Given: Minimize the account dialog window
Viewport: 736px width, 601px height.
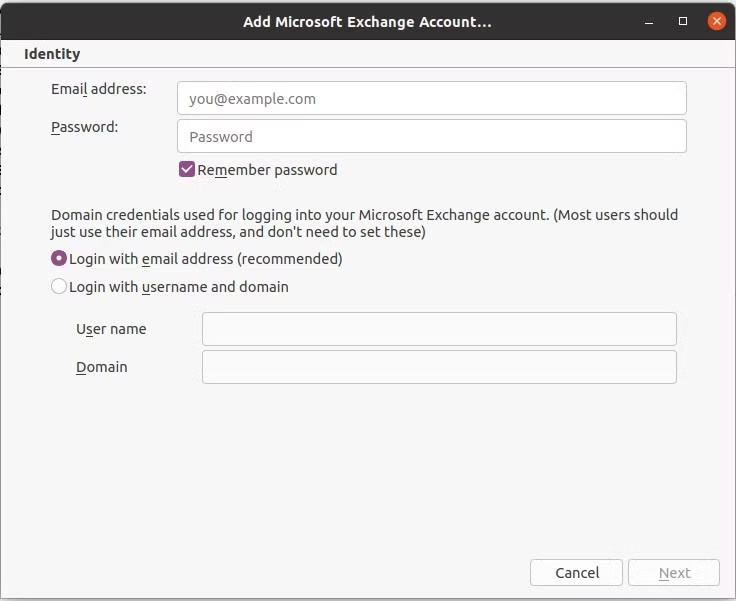Looking at the screenshot, I should [x=649, y=22].
